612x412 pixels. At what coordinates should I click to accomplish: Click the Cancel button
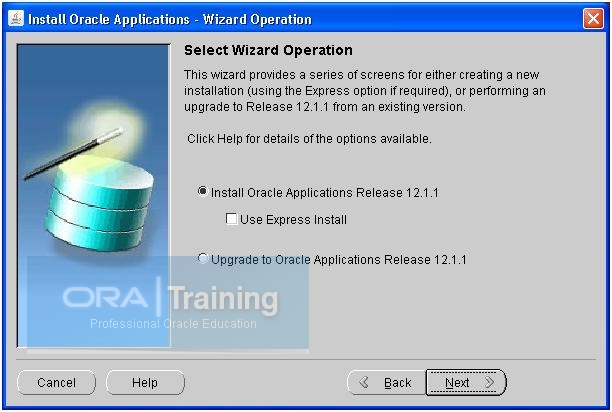(x=57, y=383)
